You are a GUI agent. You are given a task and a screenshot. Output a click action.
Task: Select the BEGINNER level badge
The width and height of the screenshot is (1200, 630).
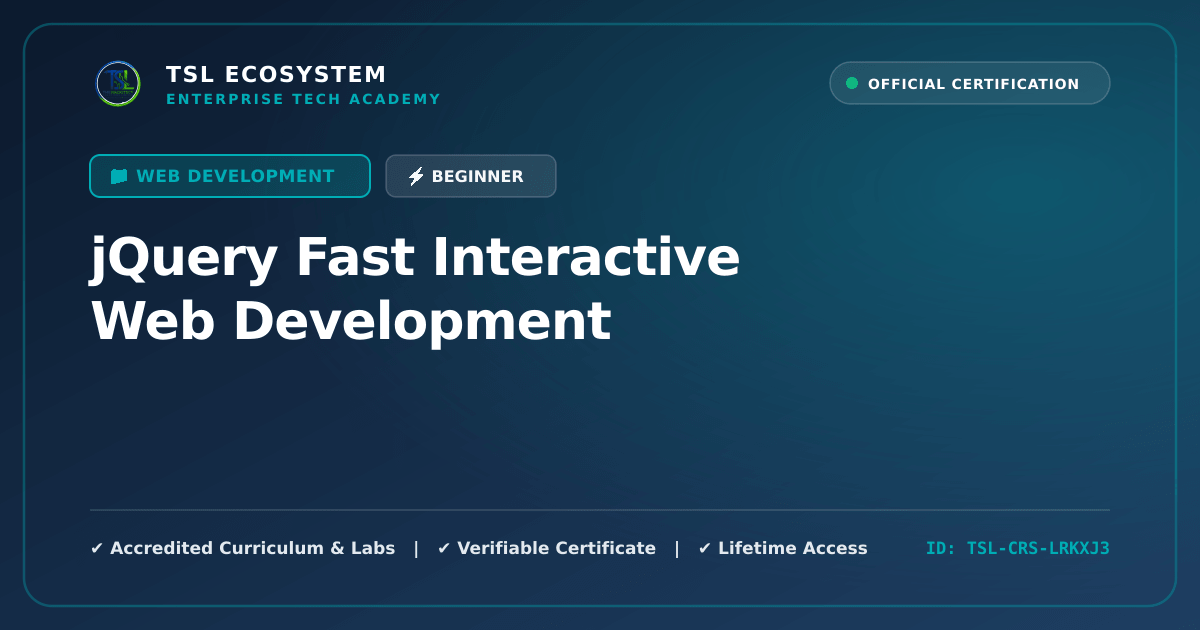point(471,176)
